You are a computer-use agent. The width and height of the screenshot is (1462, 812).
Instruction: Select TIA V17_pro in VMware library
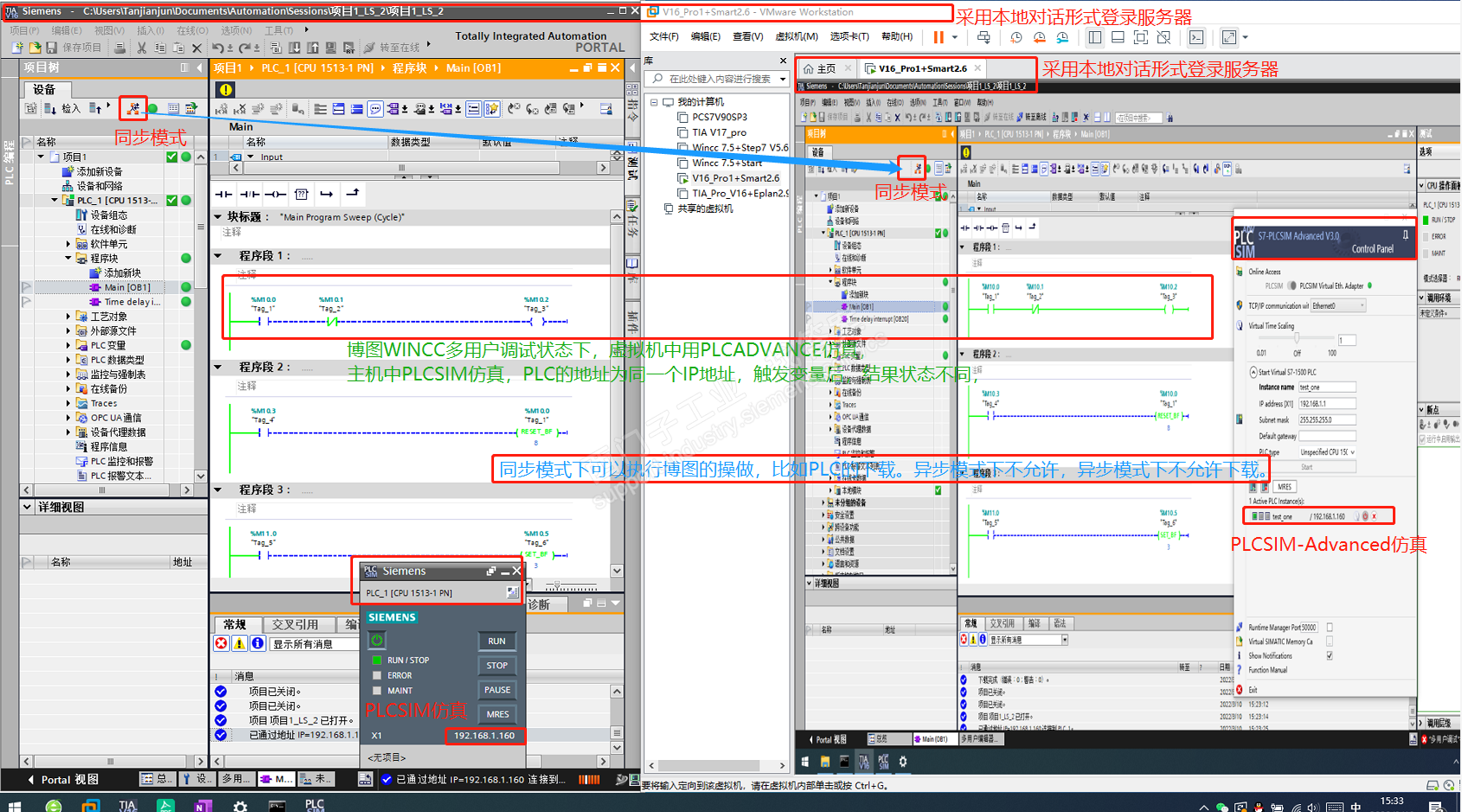pyautogui.click(x=719, y=132)
